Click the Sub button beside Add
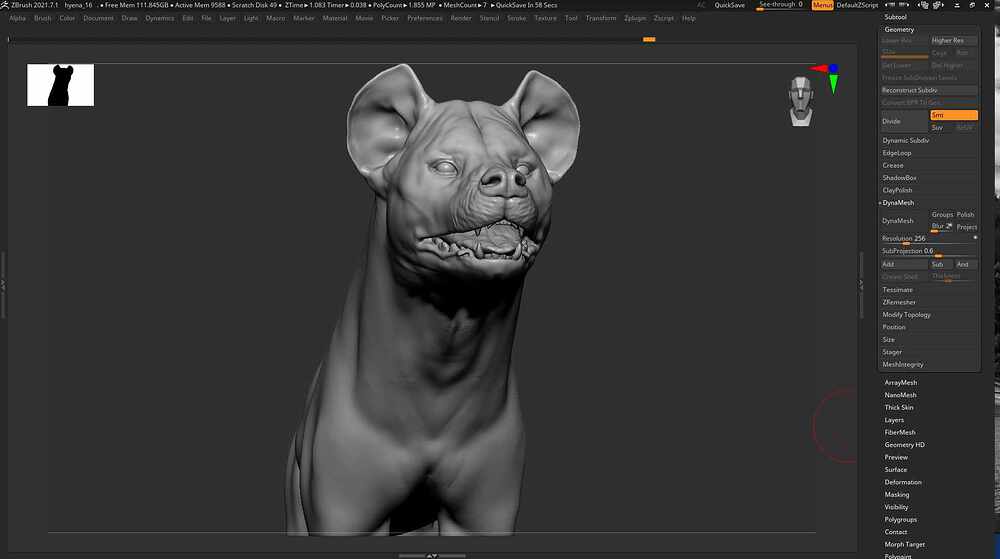 (x=941, y=264)
